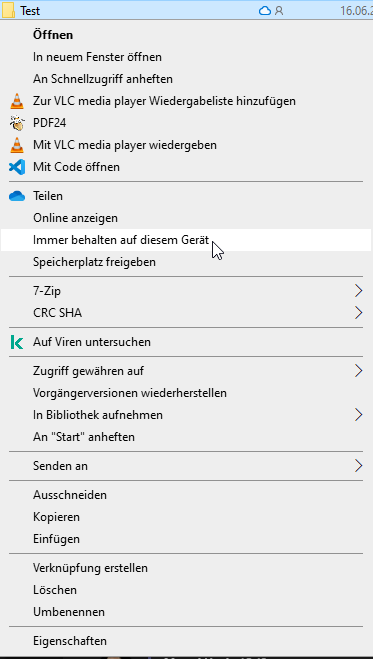373x659 pixels.
Task: Click the VLC cone icon beside wiedergeben
Action: click(17, 145)
